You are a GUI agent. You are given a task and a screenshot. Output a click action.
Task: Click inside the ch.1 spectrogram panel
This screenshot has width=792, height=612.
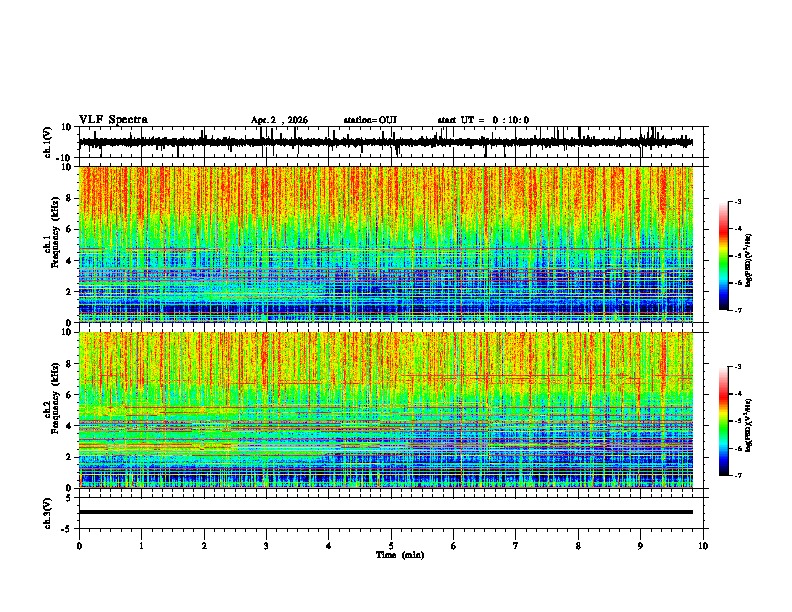pos(386,244)
